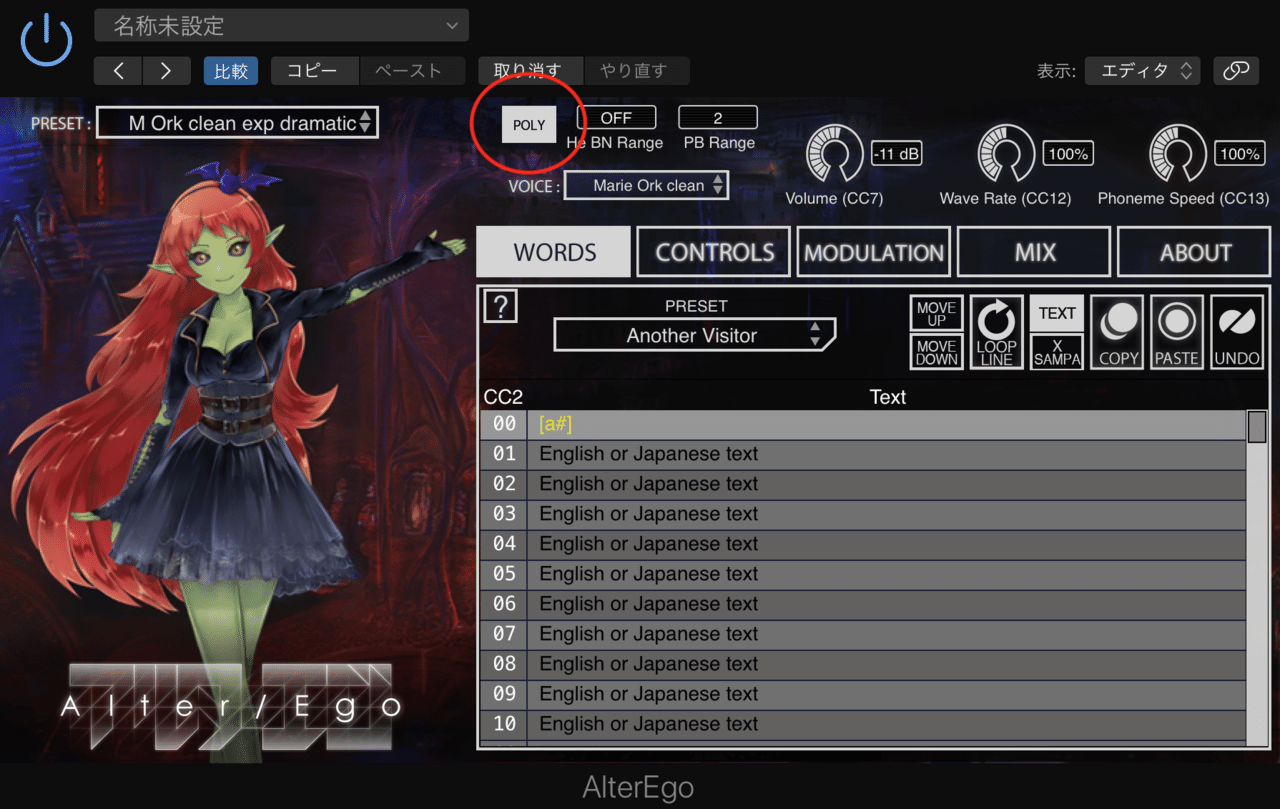Switch text entry to X SAMPA mode
The image size is (1280, 809).
pyautogui.click(x=1056, y=351)
